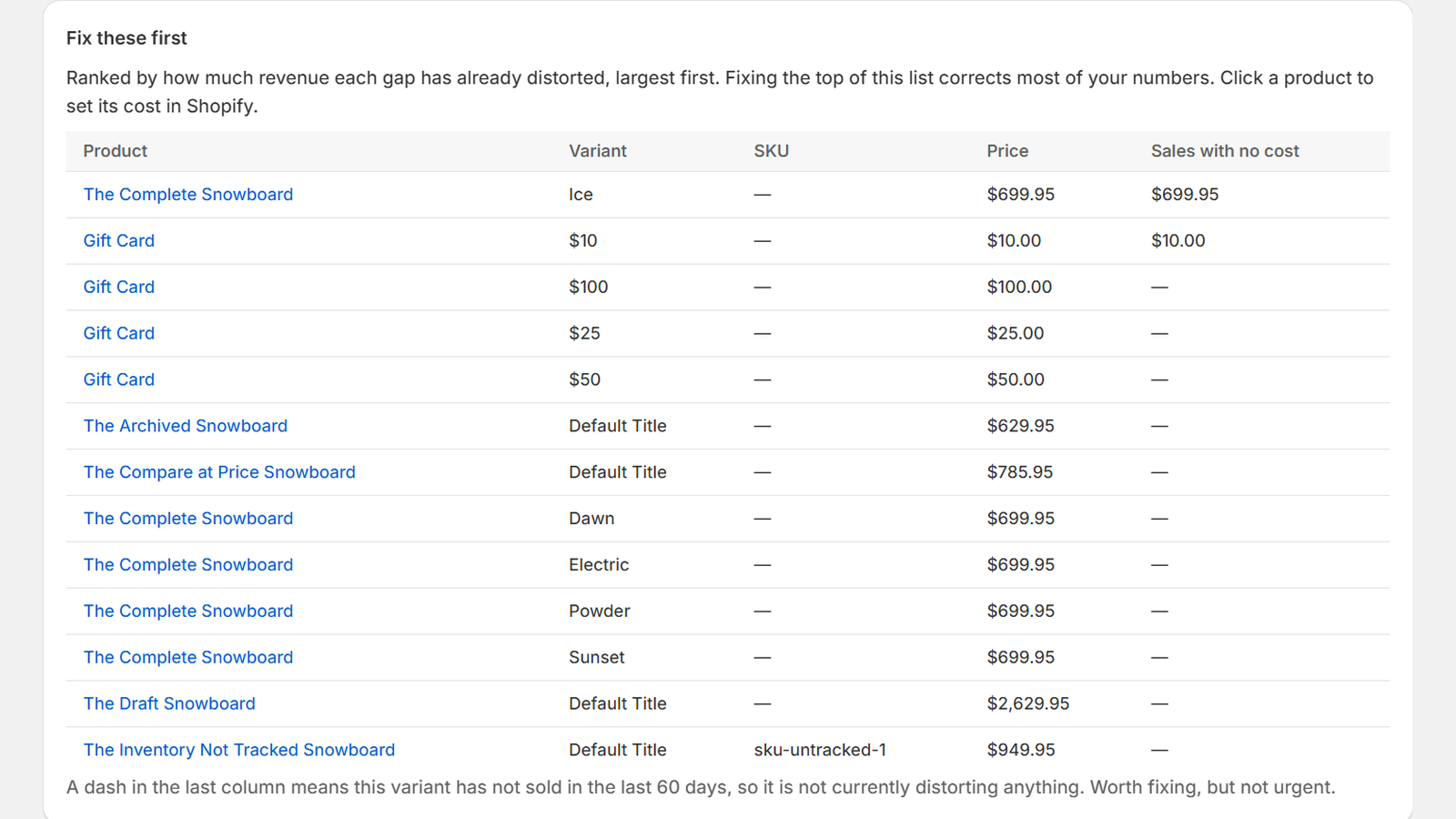Open The Complete Snowboard Sunset variant link
This screenshot has height=819, width=1456.
click(x=188, y=658)
